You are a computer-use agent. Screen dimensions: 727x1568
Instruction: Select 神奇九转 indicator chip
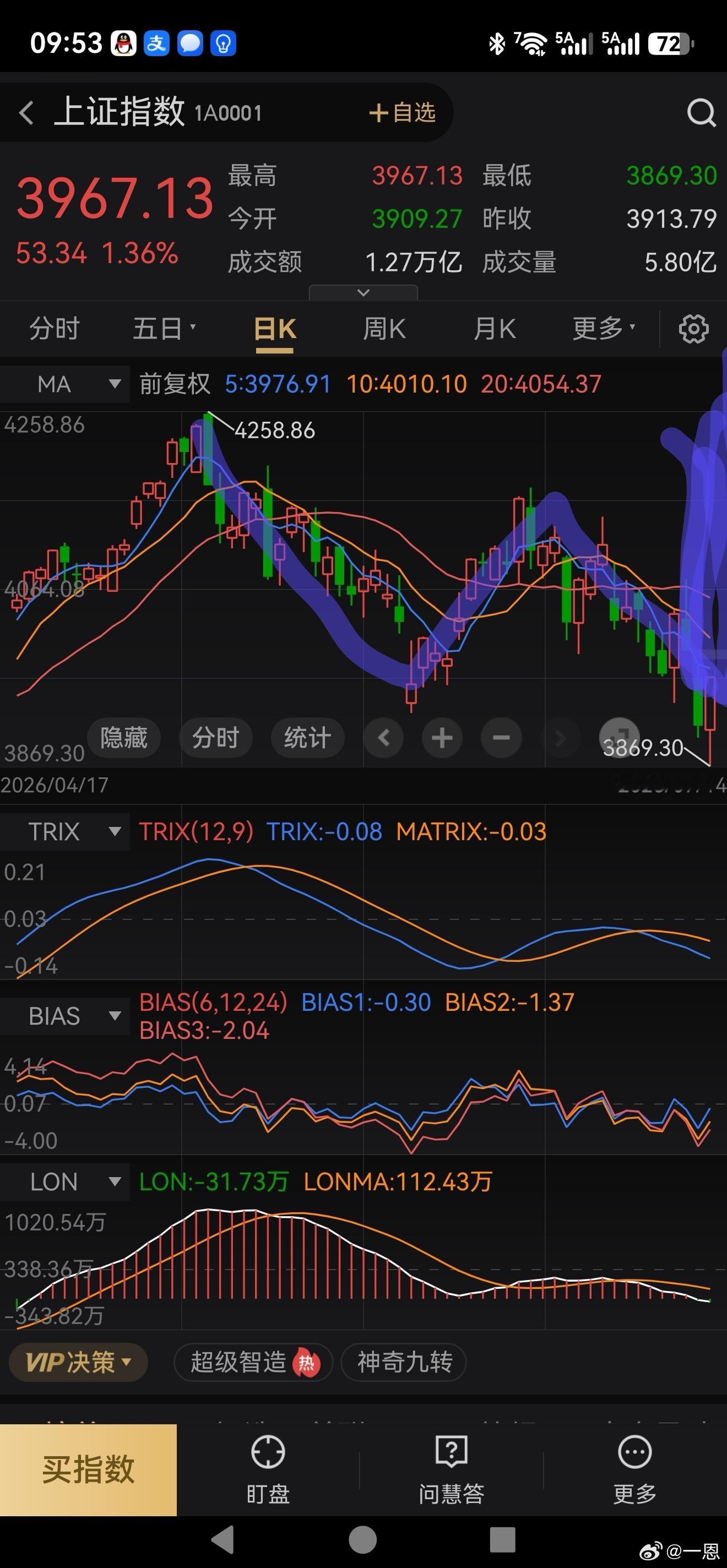point(404,1362)
